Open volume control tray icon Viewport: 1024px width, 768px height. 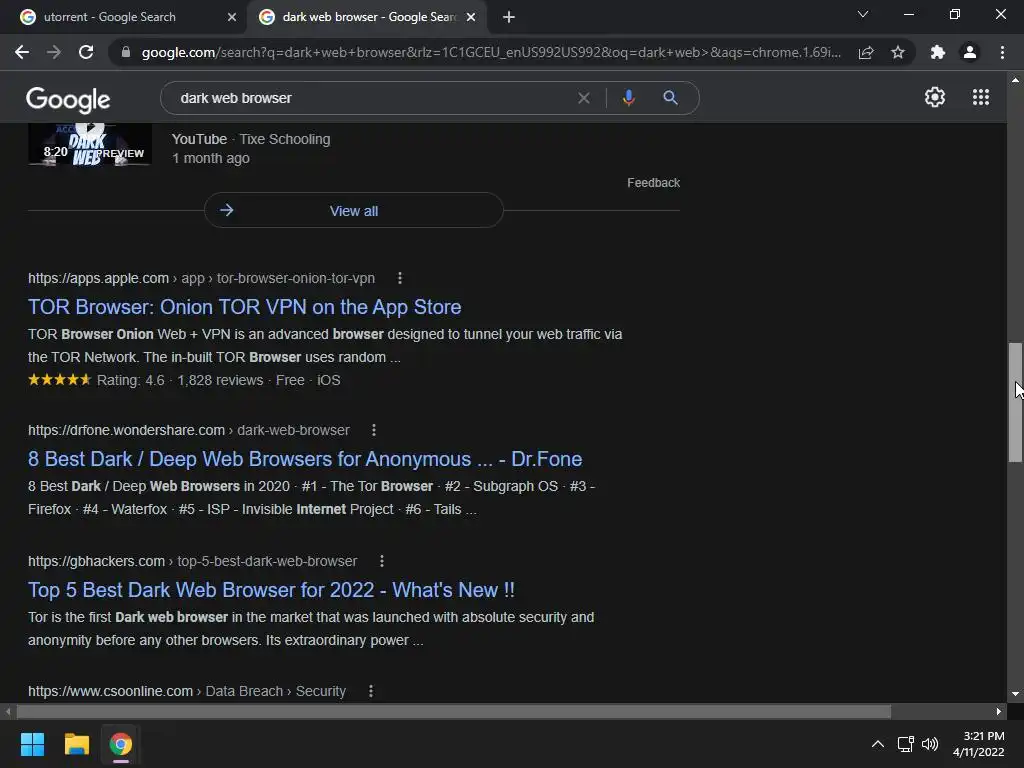pyautogui.click(x=930, y=744)
